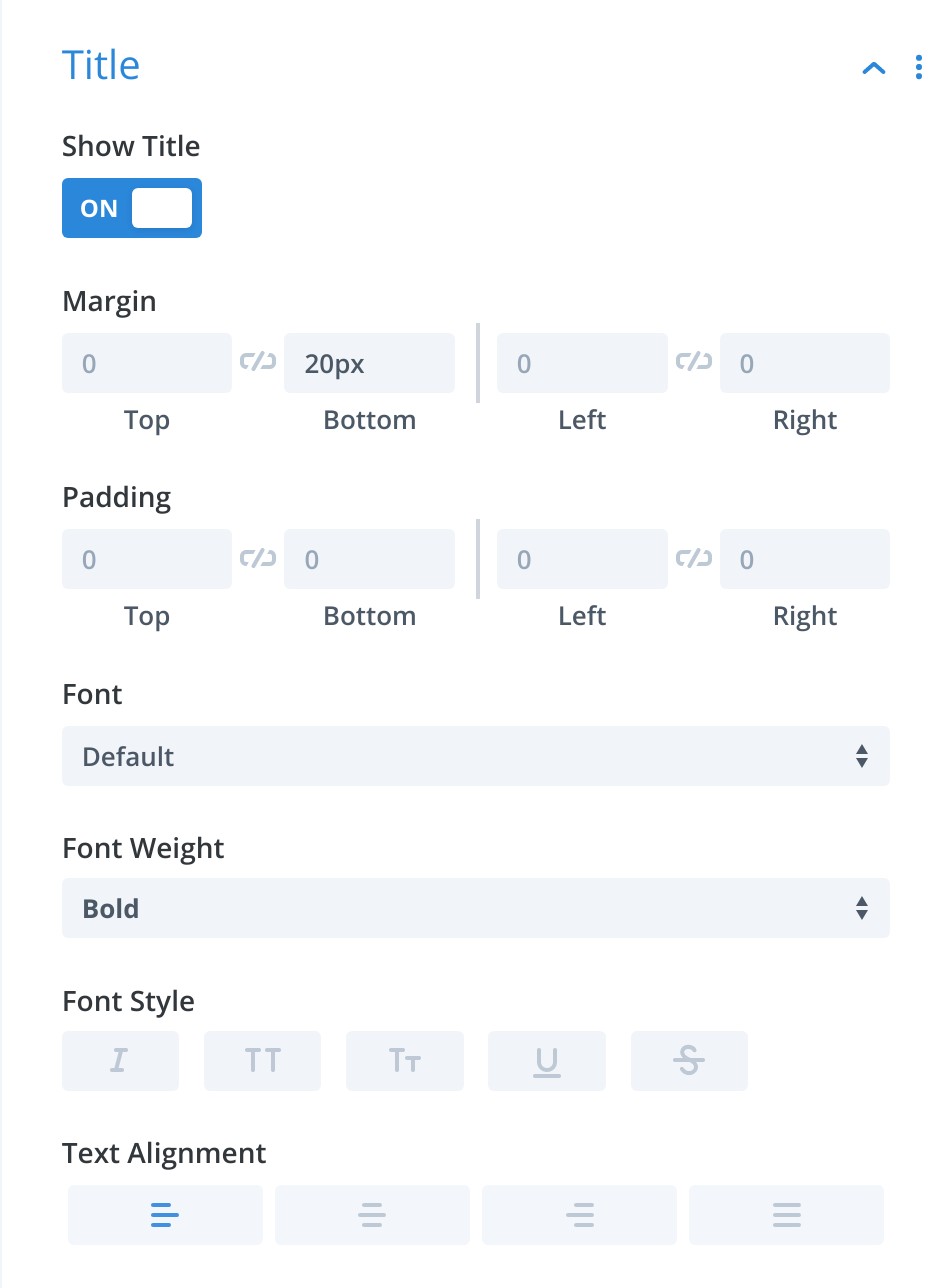This screenshot has height=1288, width=949.
Task: Underline the title text
Action: coord(546,1061)
